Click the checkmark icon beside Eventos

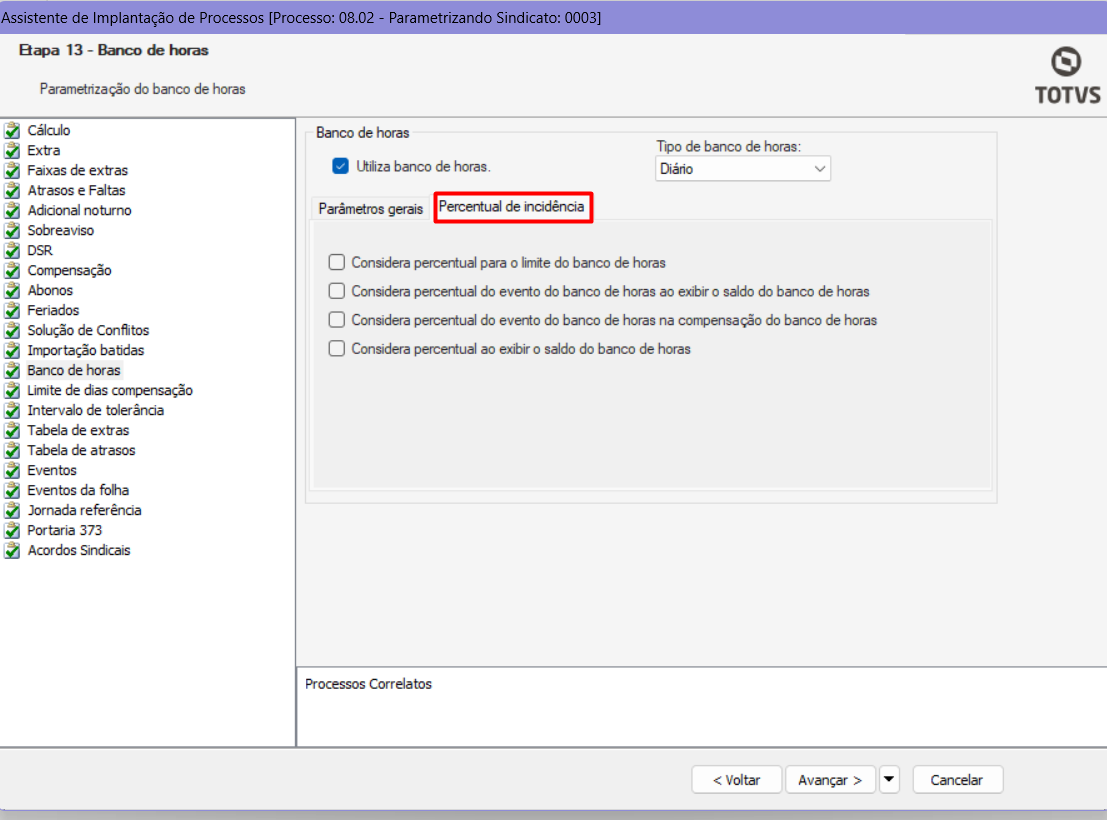tap(12, 470)
